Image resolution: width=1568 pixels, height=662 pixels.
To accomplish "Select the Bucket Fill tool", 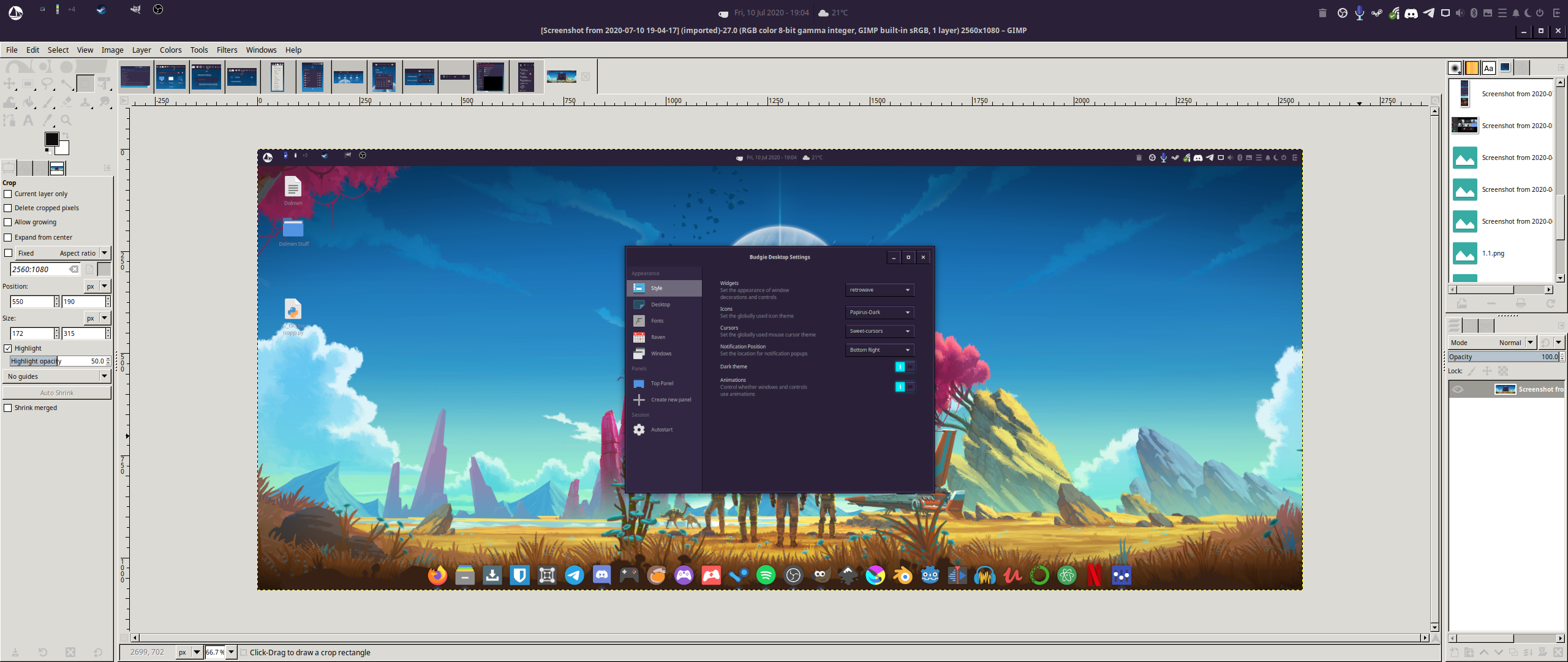I will pos(29,102).
